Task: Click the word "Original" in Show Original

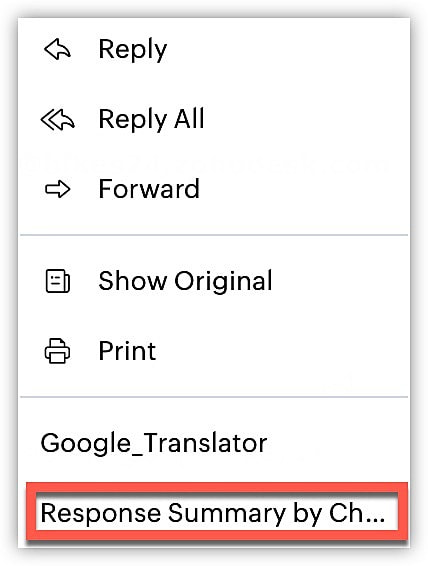Action: point(223,282)
